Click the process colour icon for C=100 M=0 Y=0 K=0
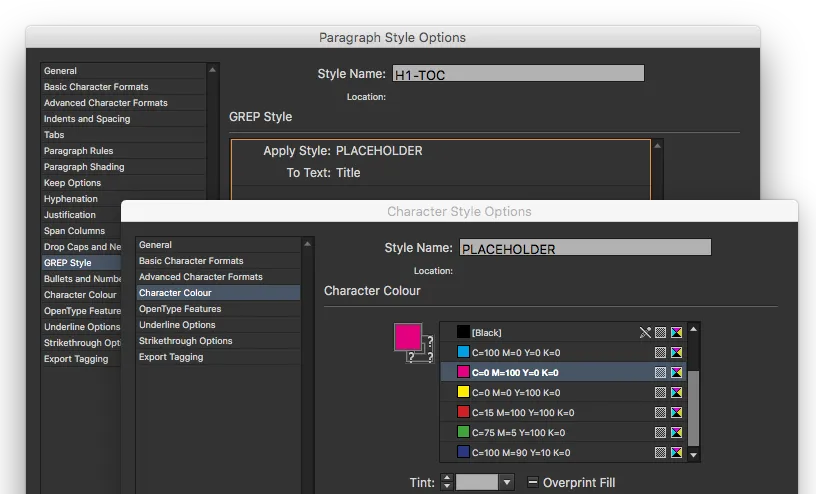The image size is (816, 494). point(660,352)
